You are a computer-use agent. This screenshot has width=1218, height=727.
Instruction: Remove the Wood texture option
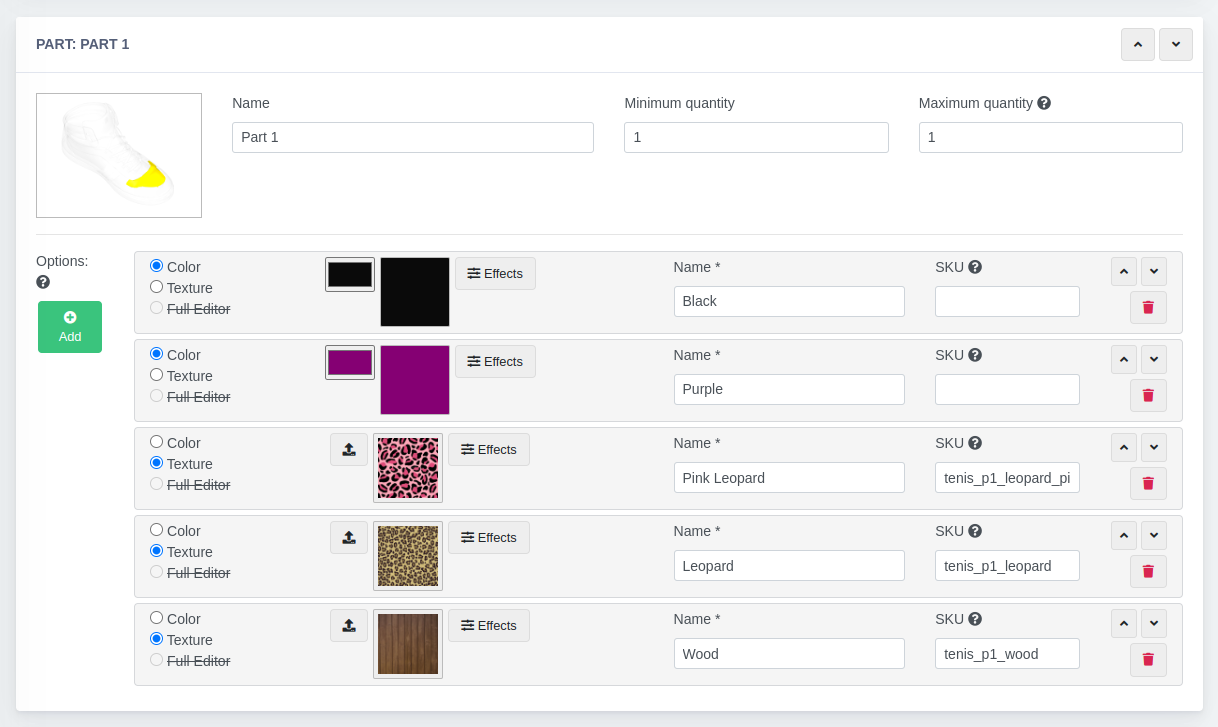pos(1148,659)
